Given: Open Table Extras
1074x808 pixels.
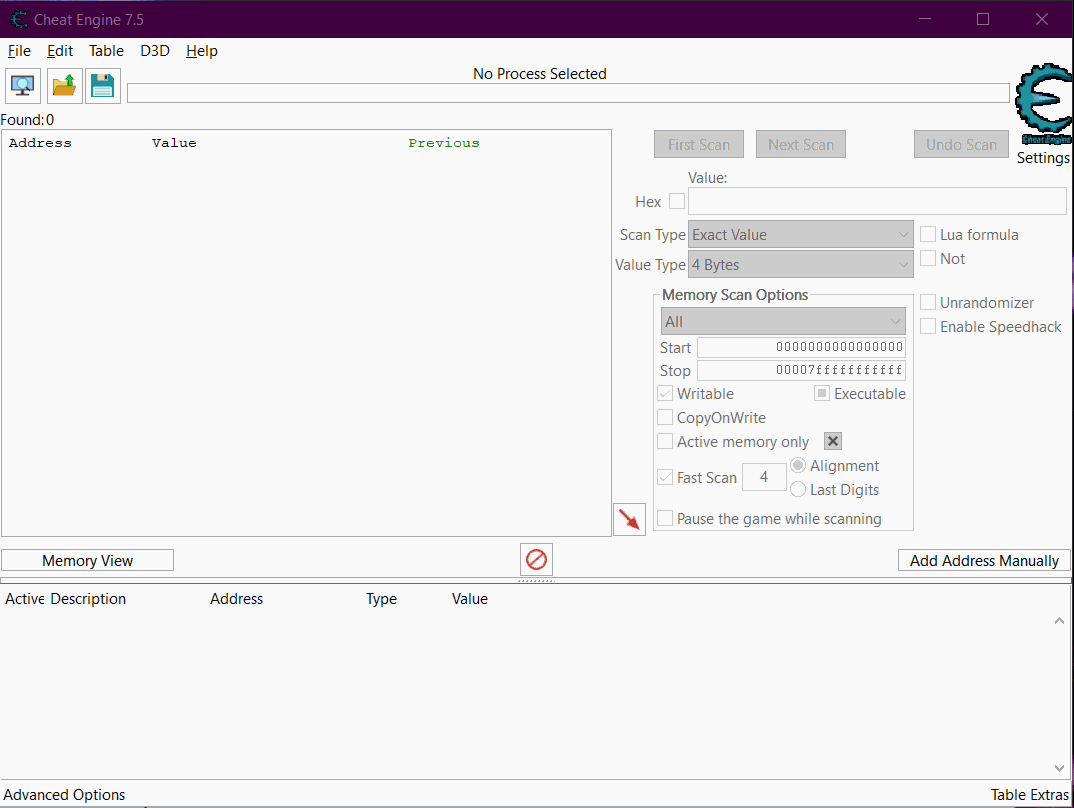Looking at the screenshot, I should tap(1029, 795).
